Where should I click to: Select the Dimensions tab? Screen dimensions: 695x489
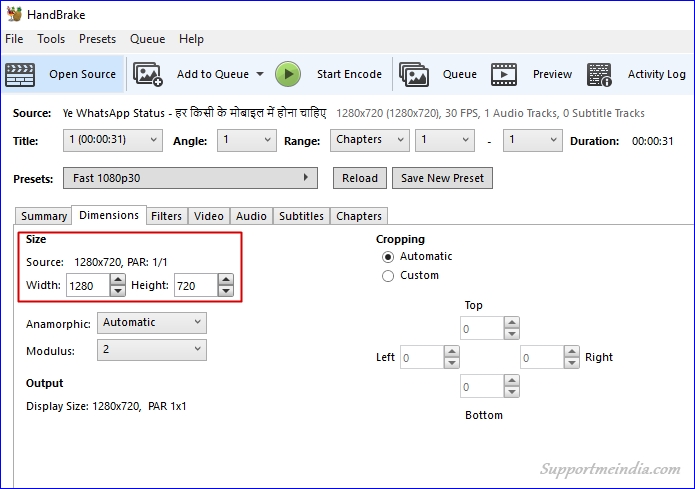[x=109, y=215]
